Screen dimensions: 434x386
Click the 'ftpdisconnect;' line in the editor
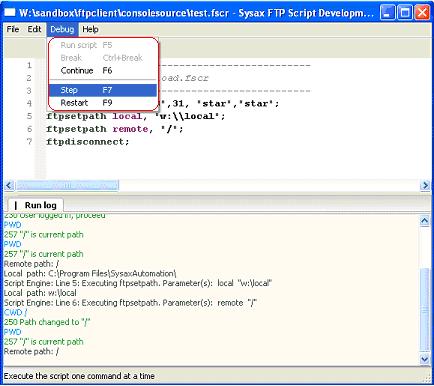pos(88,142)
